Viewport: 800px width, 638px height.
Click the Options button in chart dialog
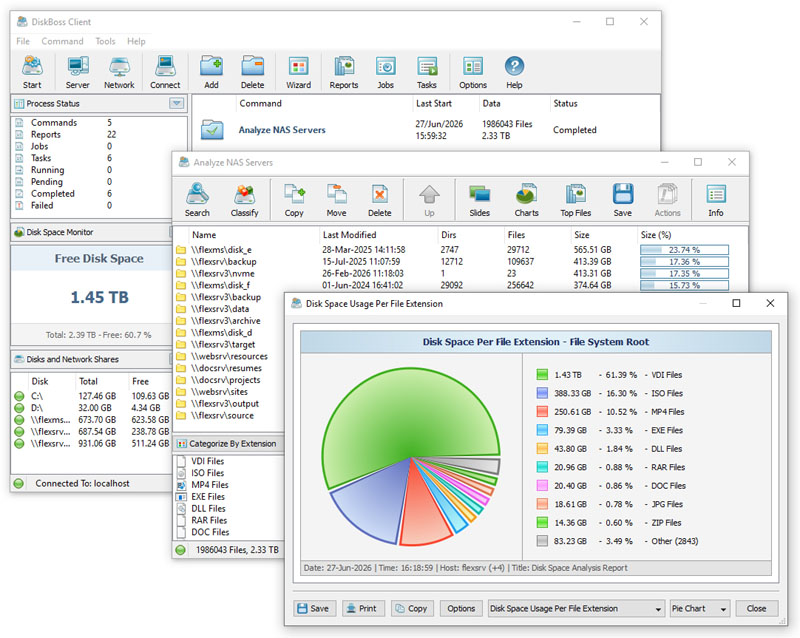point(461,608)
